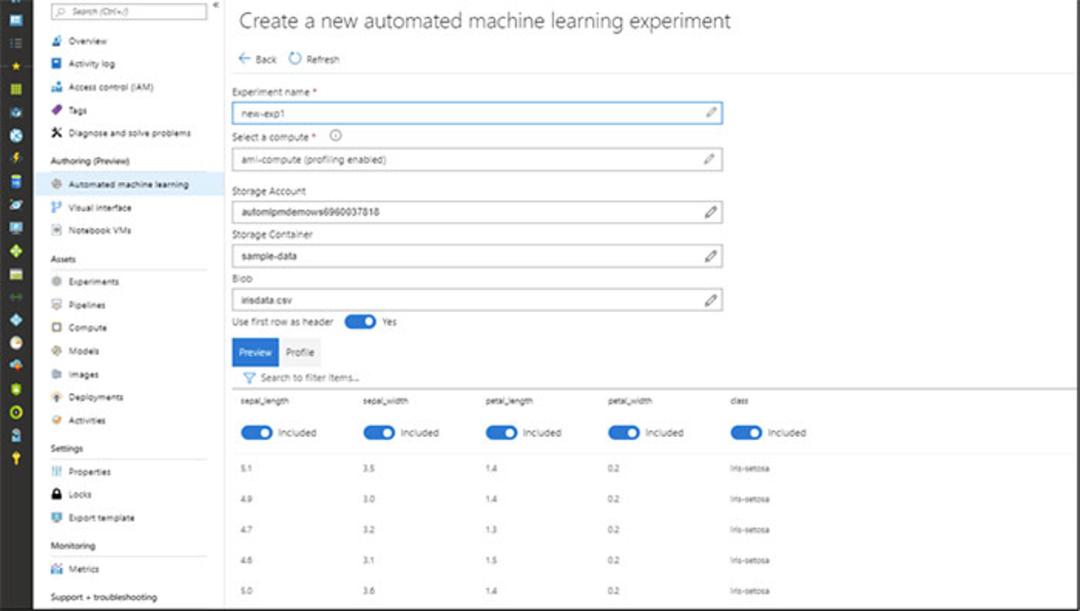The width and height of the screenshot is (1080, 611).
Task: Toggle petal_length column Included switch
Action: 501,433
